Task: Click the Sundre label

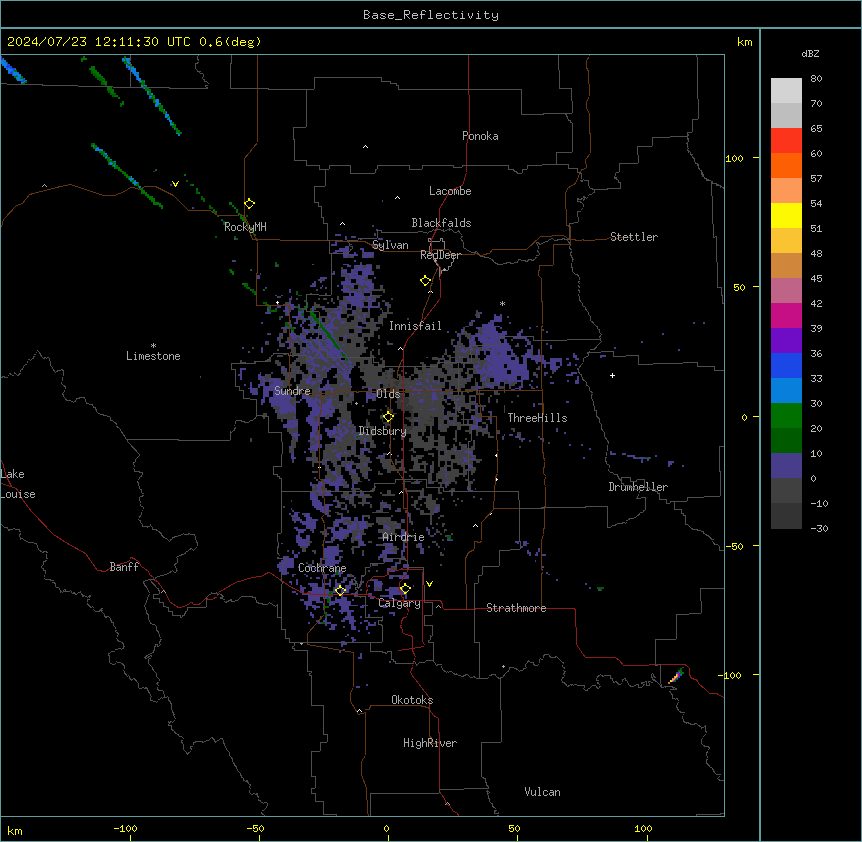Action: pyautogui.click(x=292, y=391)
